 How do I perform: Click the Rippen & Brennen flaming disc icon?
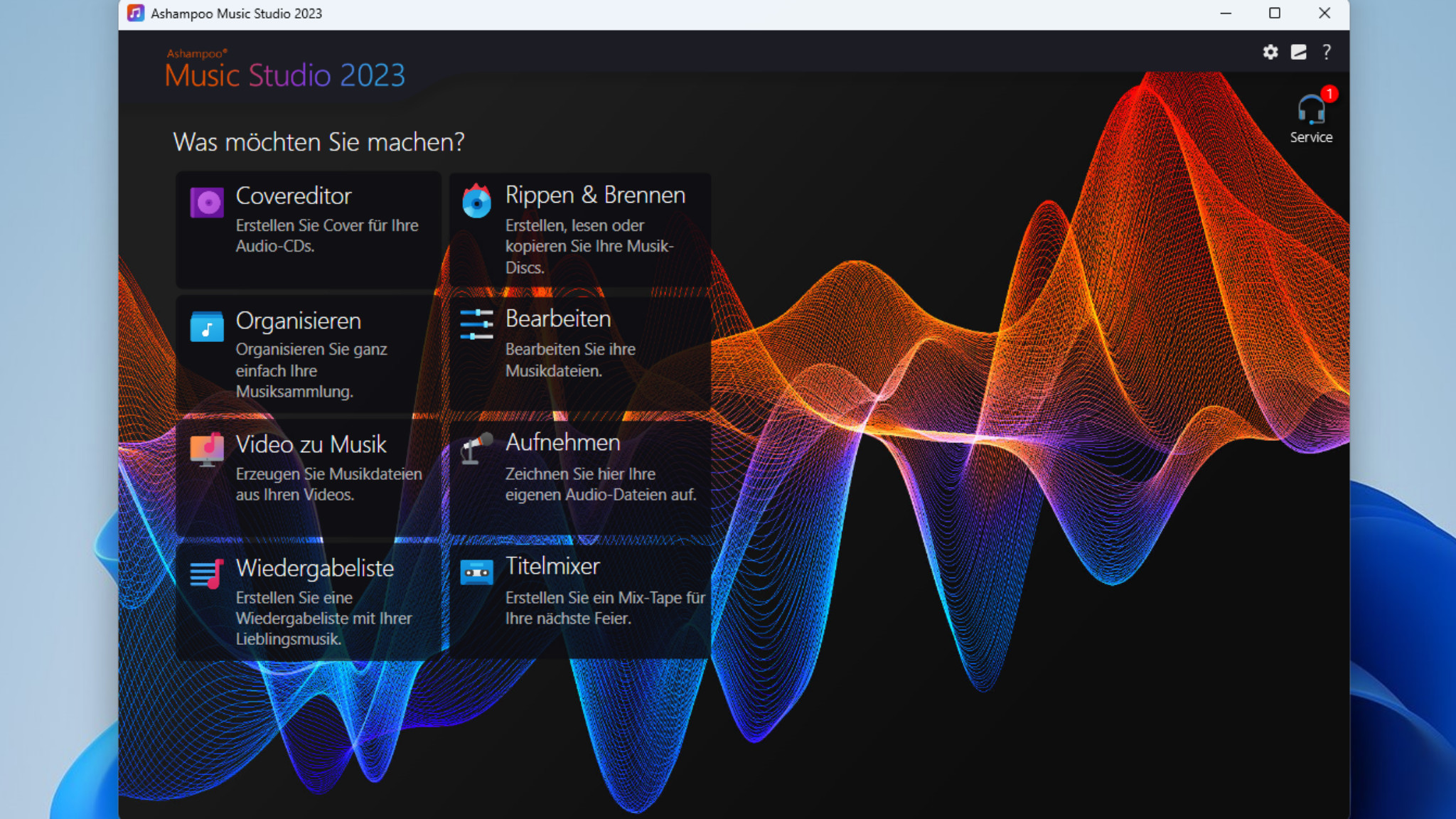(x=476, y=201)
